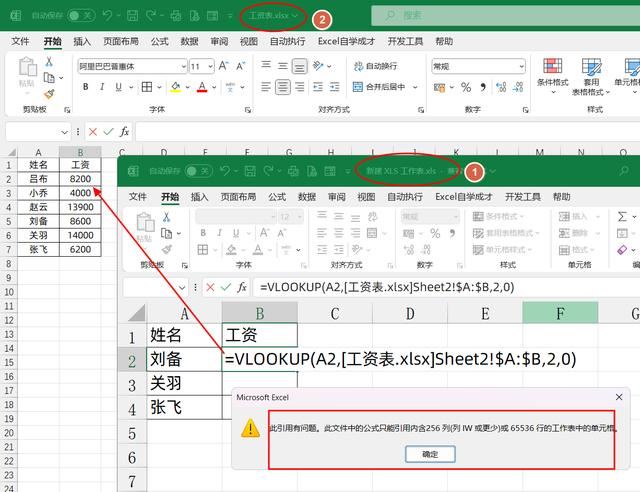Click the font color red A swatch

click(x=201, y=87)
